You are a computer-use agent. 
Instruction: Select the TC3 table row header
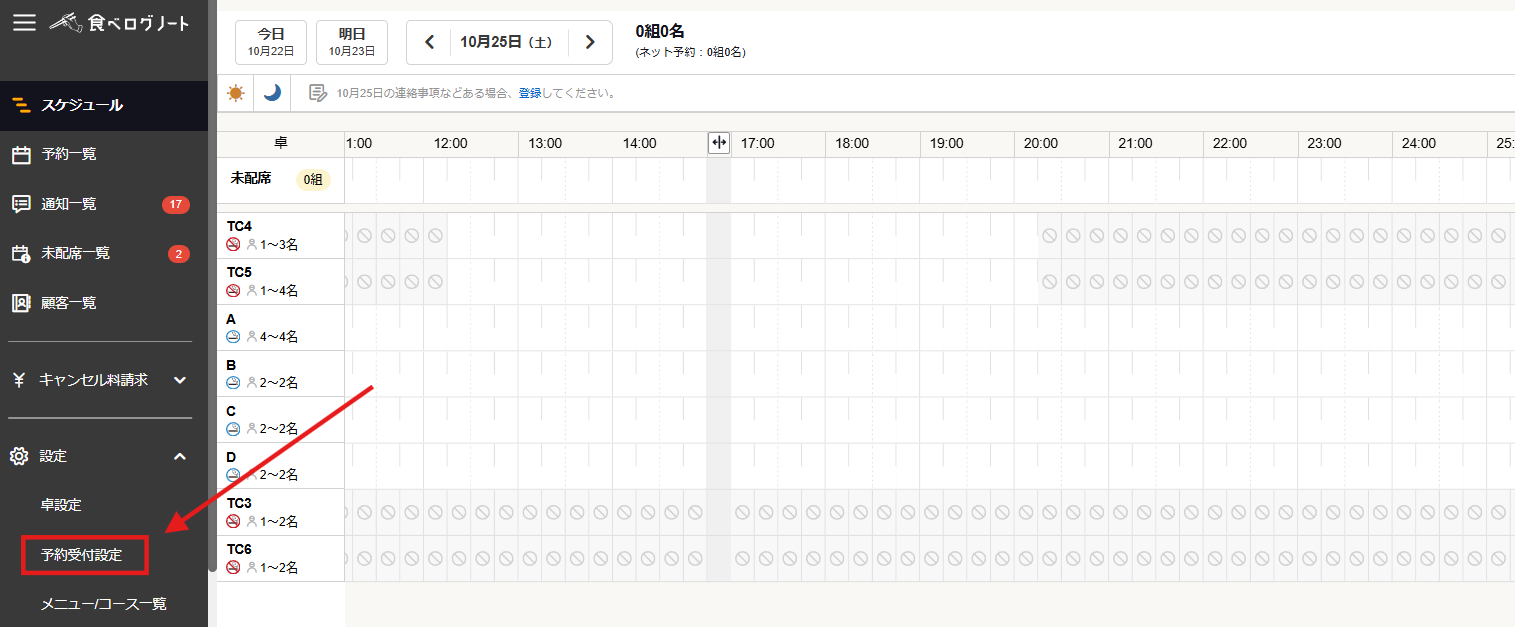[281, 512]
